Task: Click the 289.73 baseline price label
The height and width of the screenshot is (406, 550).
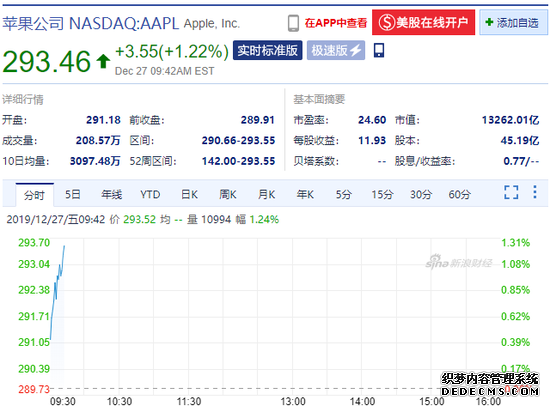Action: 34,389
